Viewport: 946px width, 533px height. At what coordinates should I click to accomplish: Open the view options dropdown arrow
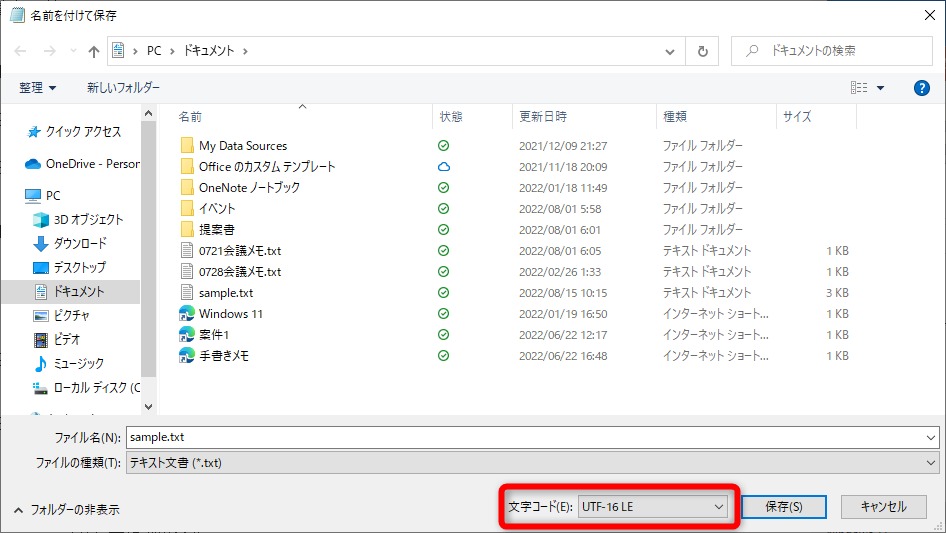[881, 88]
